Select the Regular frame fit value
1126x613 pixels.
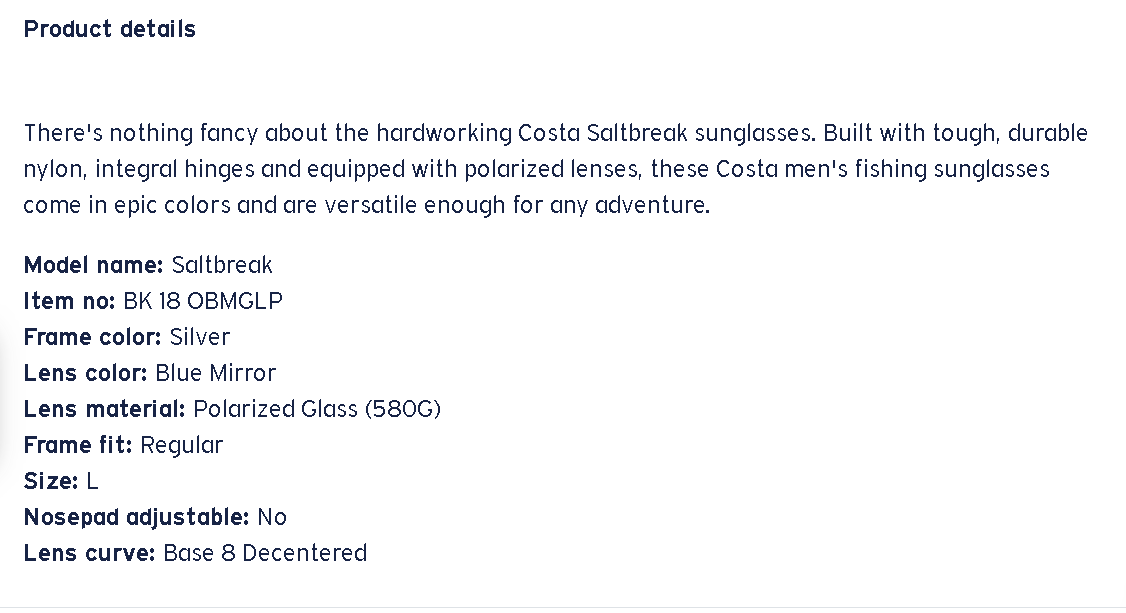coord(181,445)
